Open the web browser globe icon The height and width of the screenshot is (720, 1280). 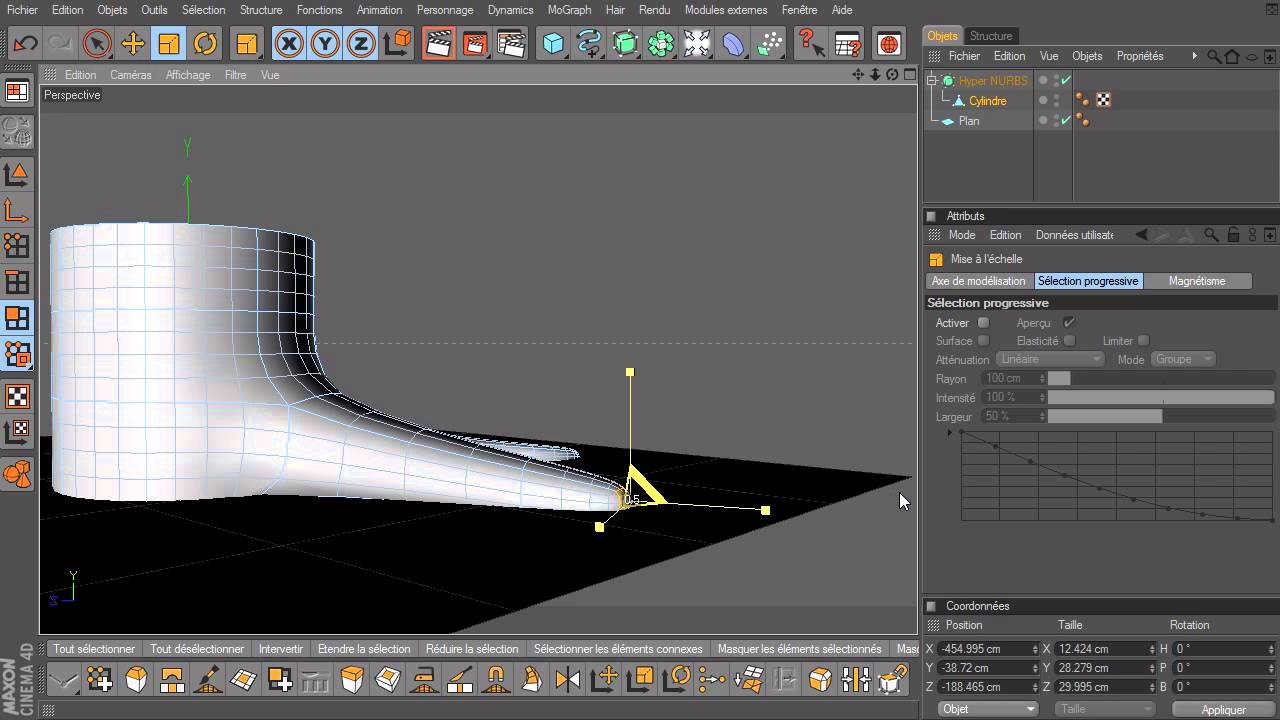tap(889, 43)
